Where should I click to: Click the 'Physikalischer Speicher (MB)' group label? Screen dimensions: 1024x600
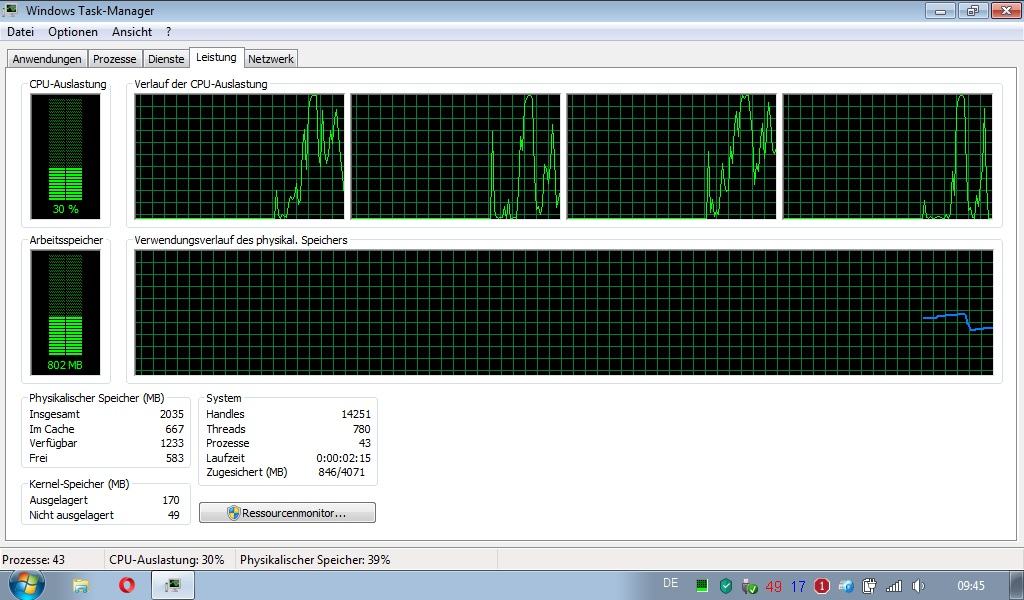pos(97,398)
